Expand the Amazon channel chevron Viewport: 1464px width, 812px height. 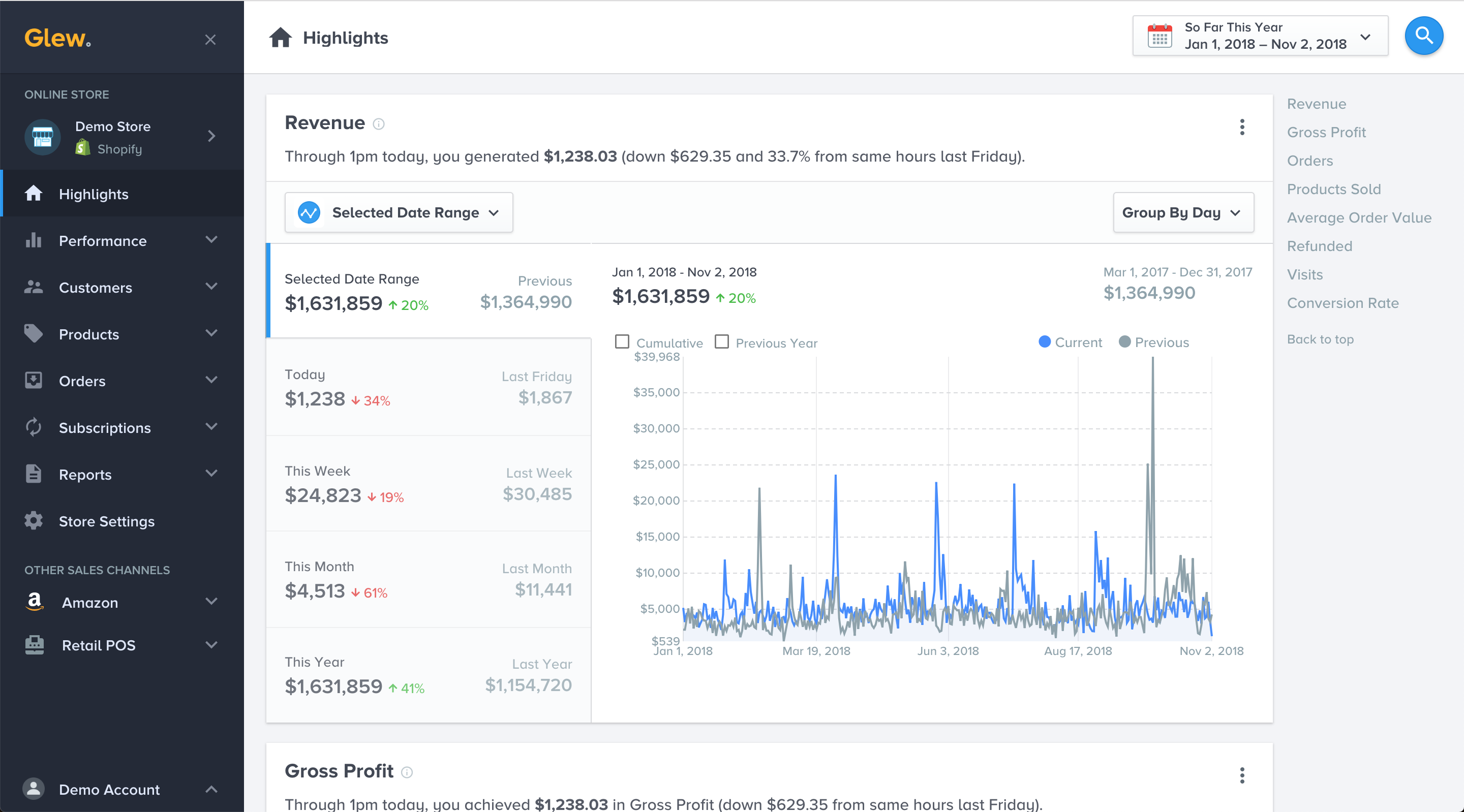coord(211,601)
